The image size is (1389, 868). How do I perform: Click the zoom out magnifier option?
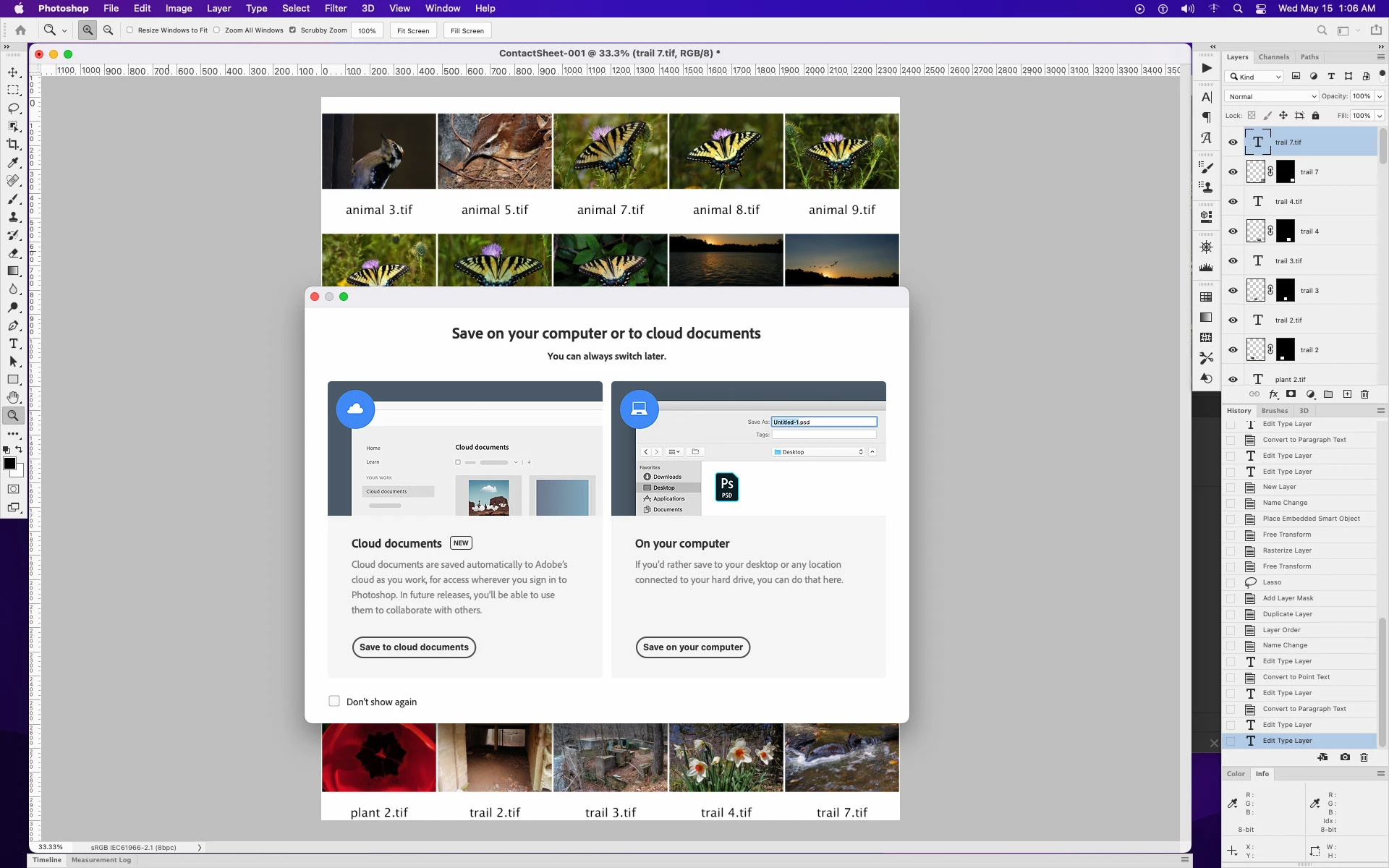pyautogui.click(x=108, y=30)
